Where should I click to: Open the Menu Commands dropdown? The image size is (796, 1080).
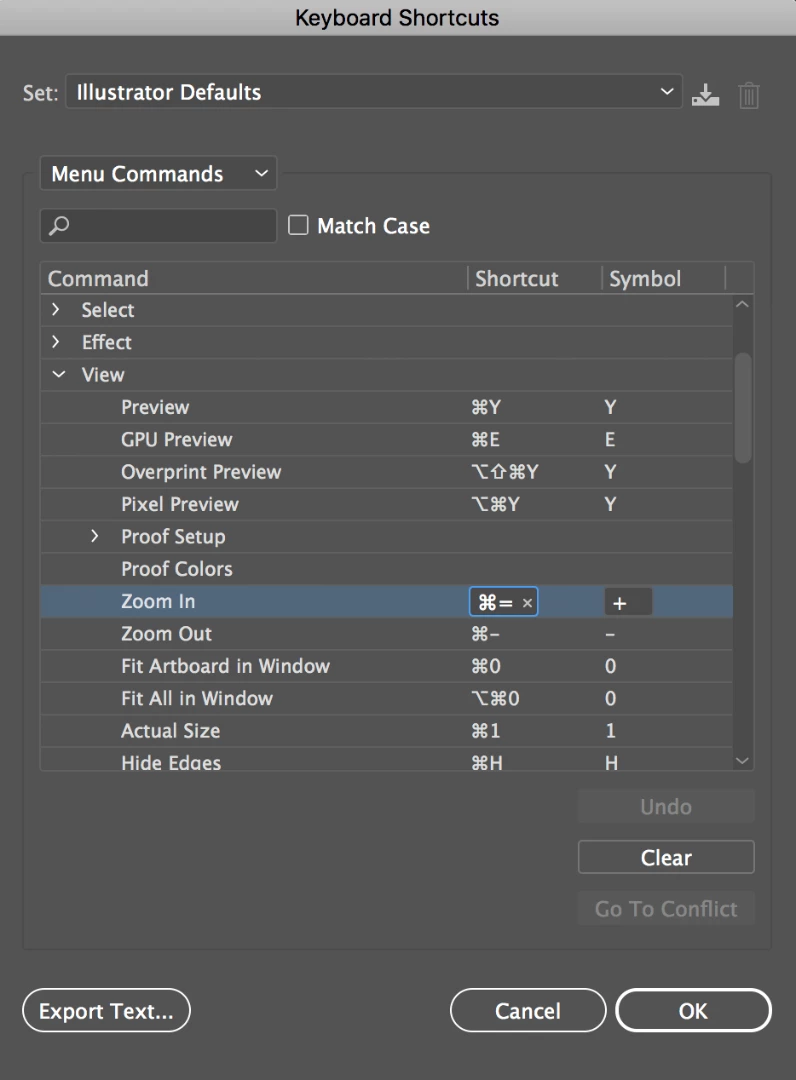pos(159,174)
